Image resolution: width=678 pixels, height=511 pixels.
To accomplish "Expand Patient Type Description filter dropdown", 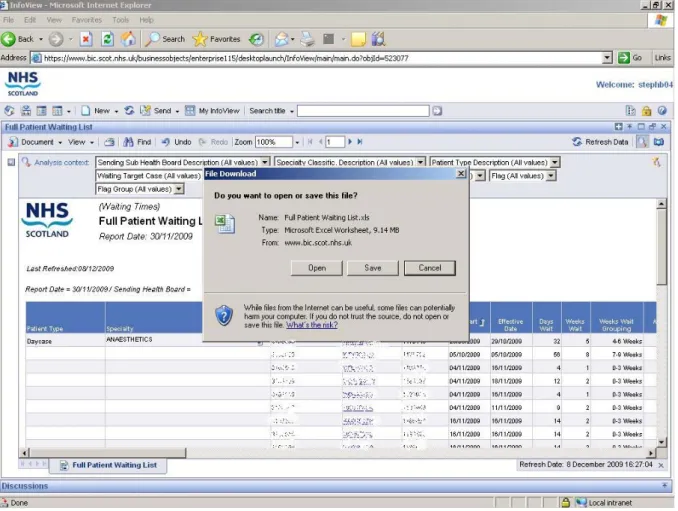I will coord(555,163).
